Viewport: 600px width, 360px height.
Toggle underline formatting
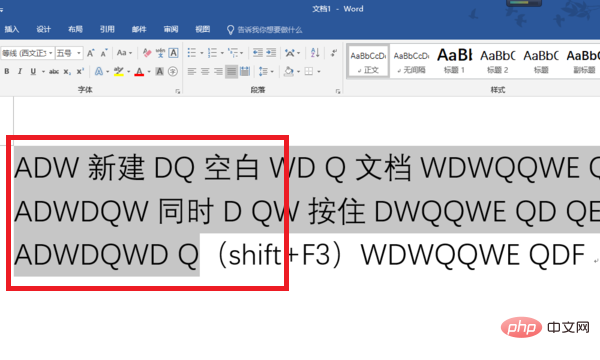click(33, 72)
